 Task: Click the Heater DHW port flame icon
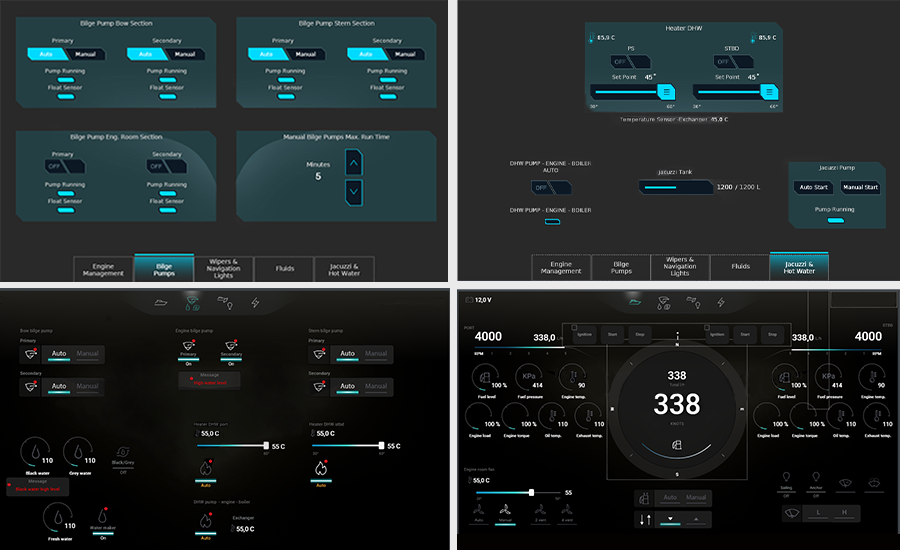(x=206, y=467)
